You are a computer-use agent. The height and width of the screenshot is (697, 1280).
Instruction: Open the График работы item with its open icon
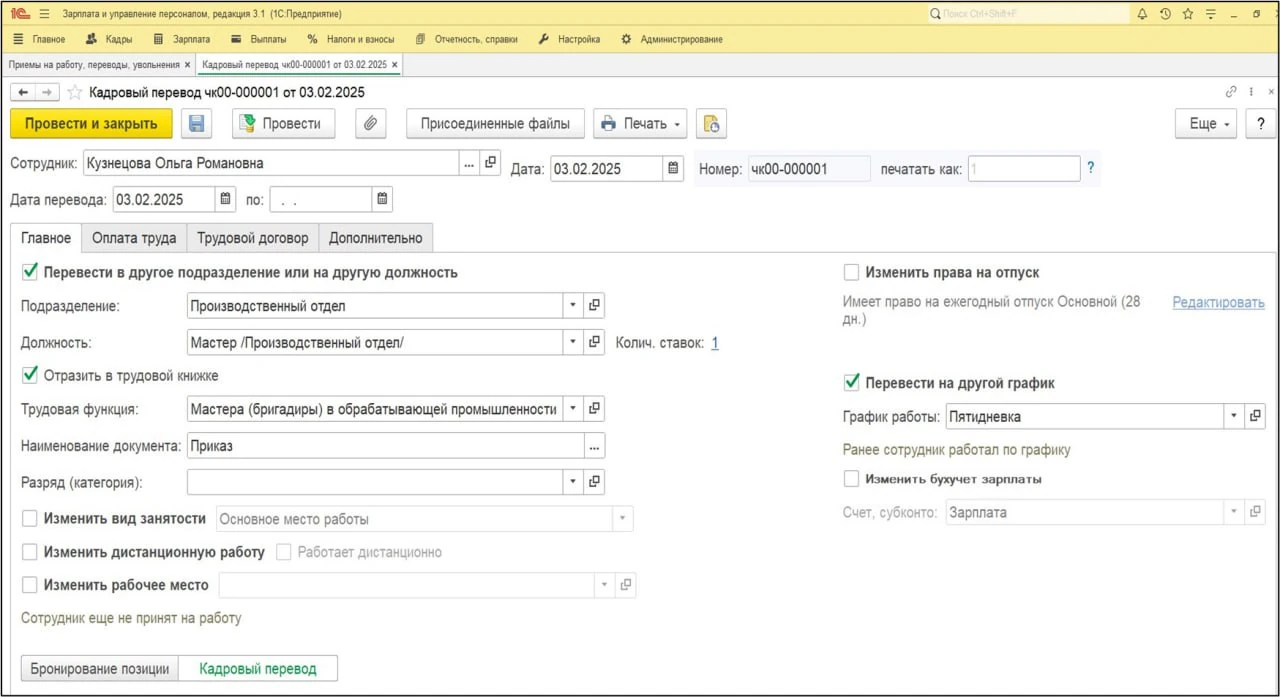coord(1255,416)
